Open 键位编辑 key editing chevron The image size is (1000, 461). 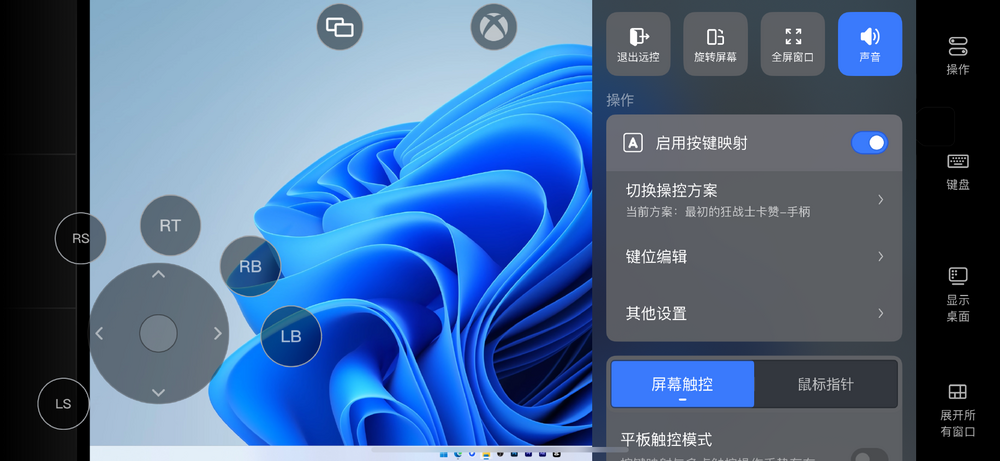(880, 257)
